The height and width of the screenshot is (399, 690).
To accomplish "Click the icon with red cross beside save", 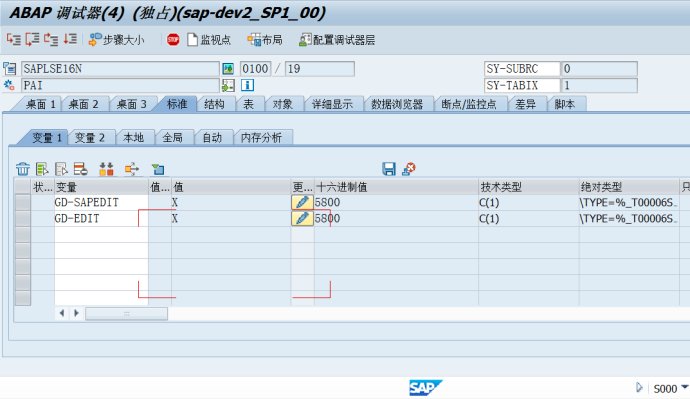I will coord(409,168).
